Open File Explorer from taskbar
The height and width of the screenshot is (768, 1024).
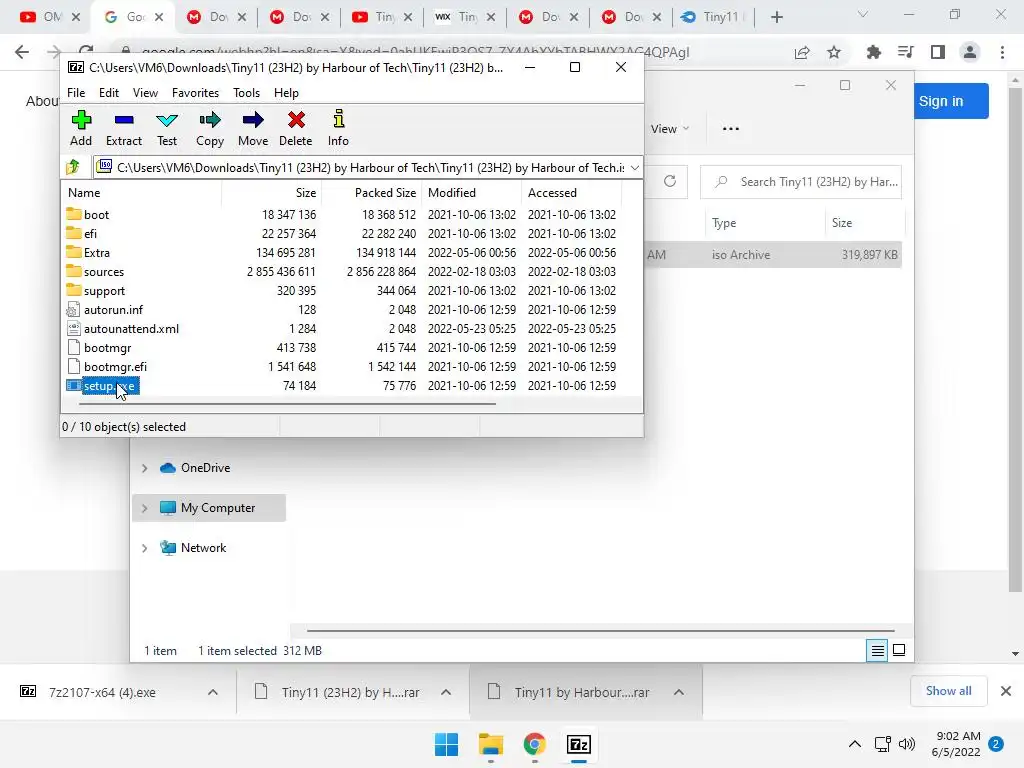pos(490,744)
